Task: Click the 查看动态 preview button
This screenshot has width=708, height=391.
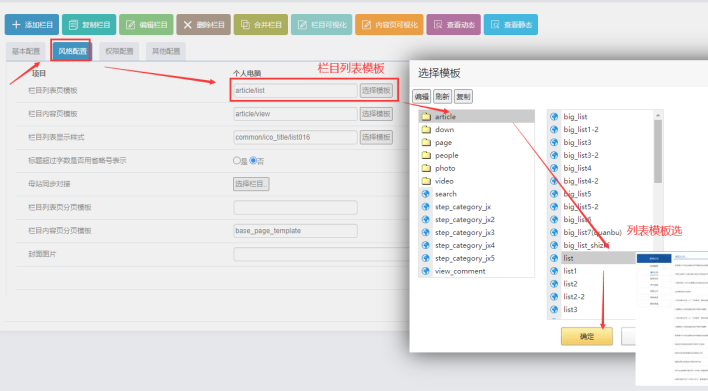Action: coord(453,24)
